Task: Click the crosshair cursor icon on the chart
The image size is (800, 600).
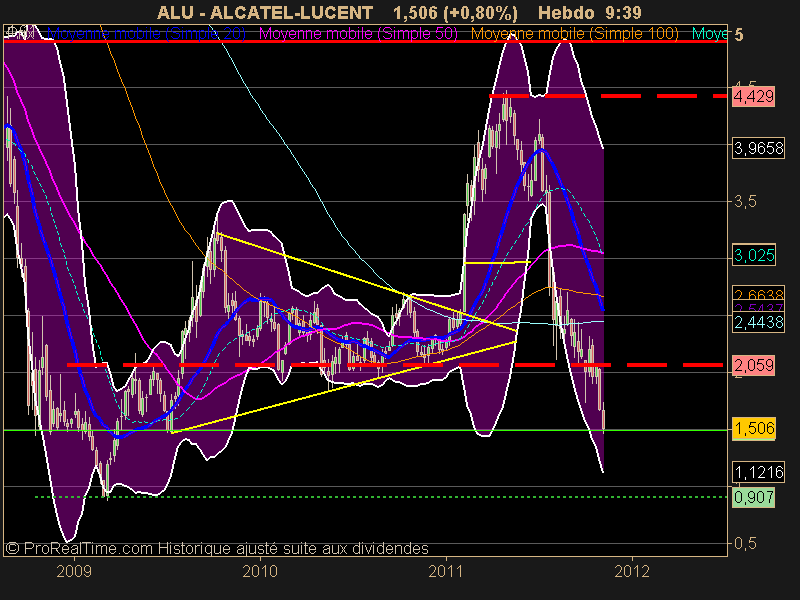Action: point(11,32)
